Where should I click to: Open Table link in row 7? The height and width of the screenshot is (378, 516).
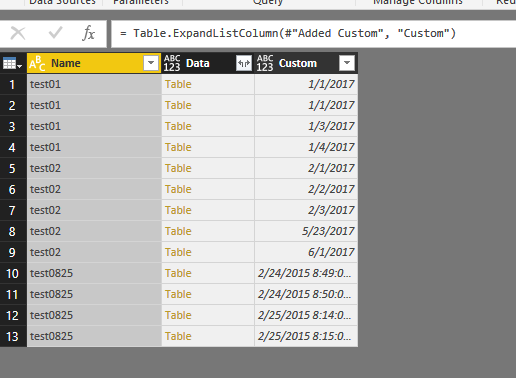pyautogui.click(x=178, y=210)
